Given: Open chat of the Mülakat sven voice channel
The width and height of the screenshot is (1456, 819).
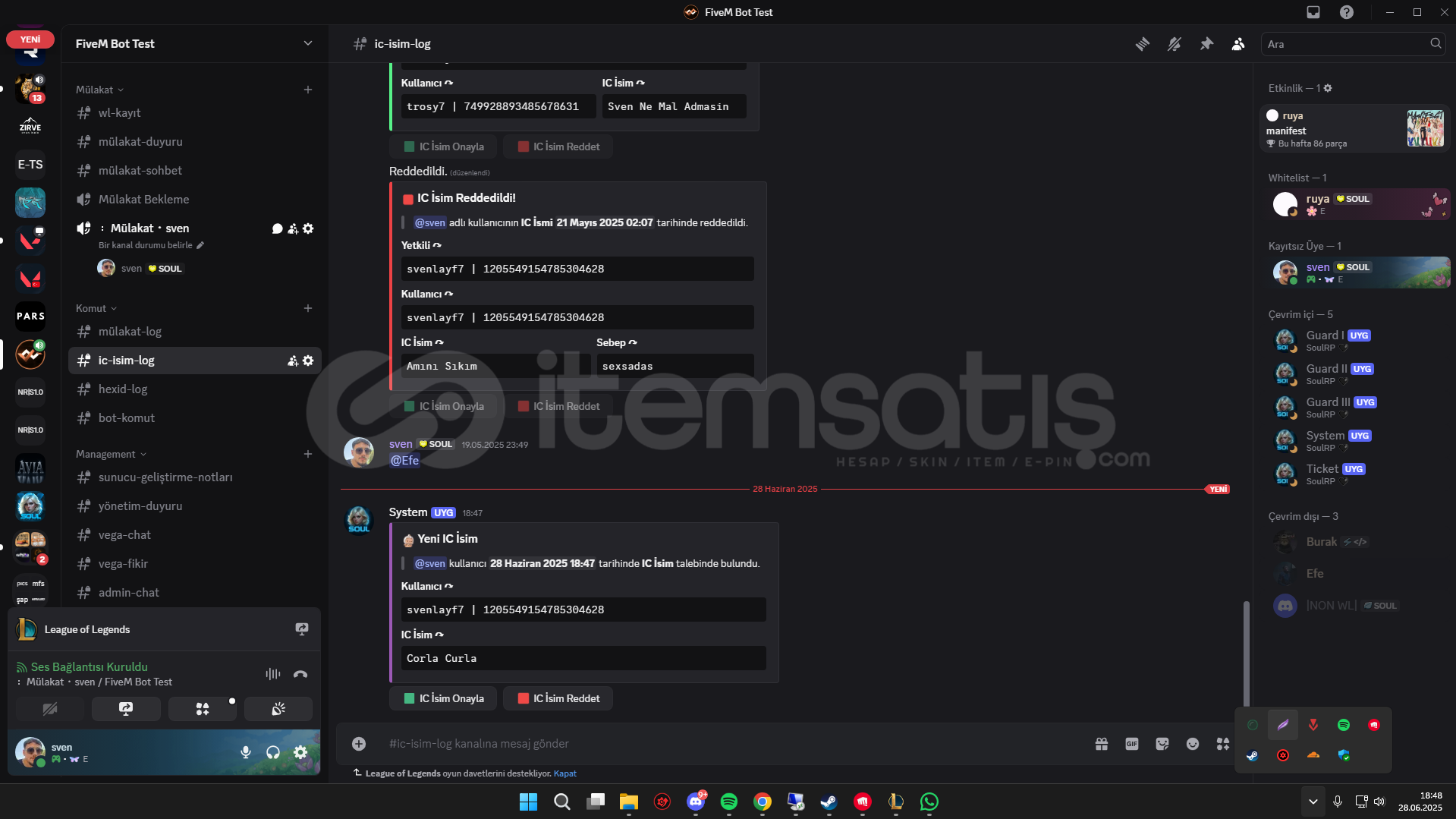Looking at the screenshot, I should coord(278,228).
